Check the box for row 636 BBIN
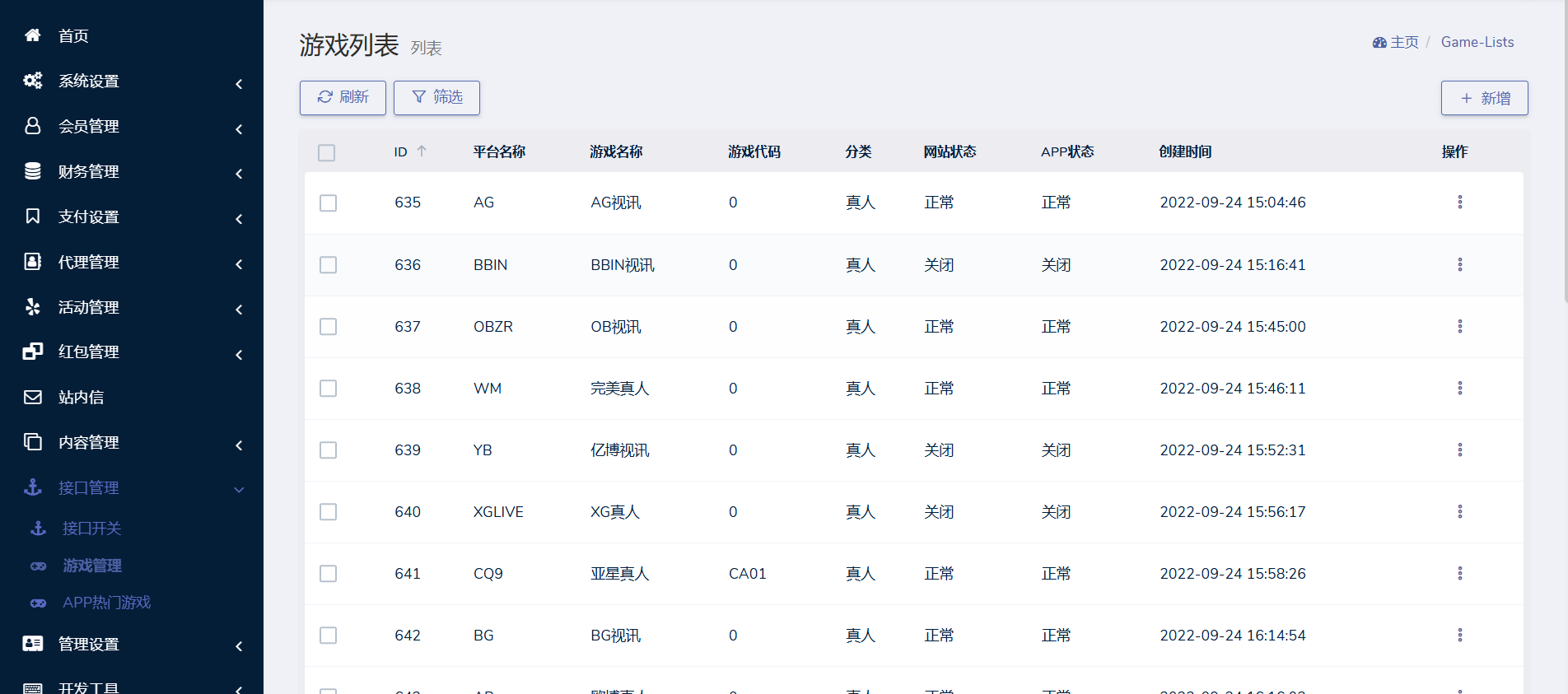 click(x=328, y=265)
